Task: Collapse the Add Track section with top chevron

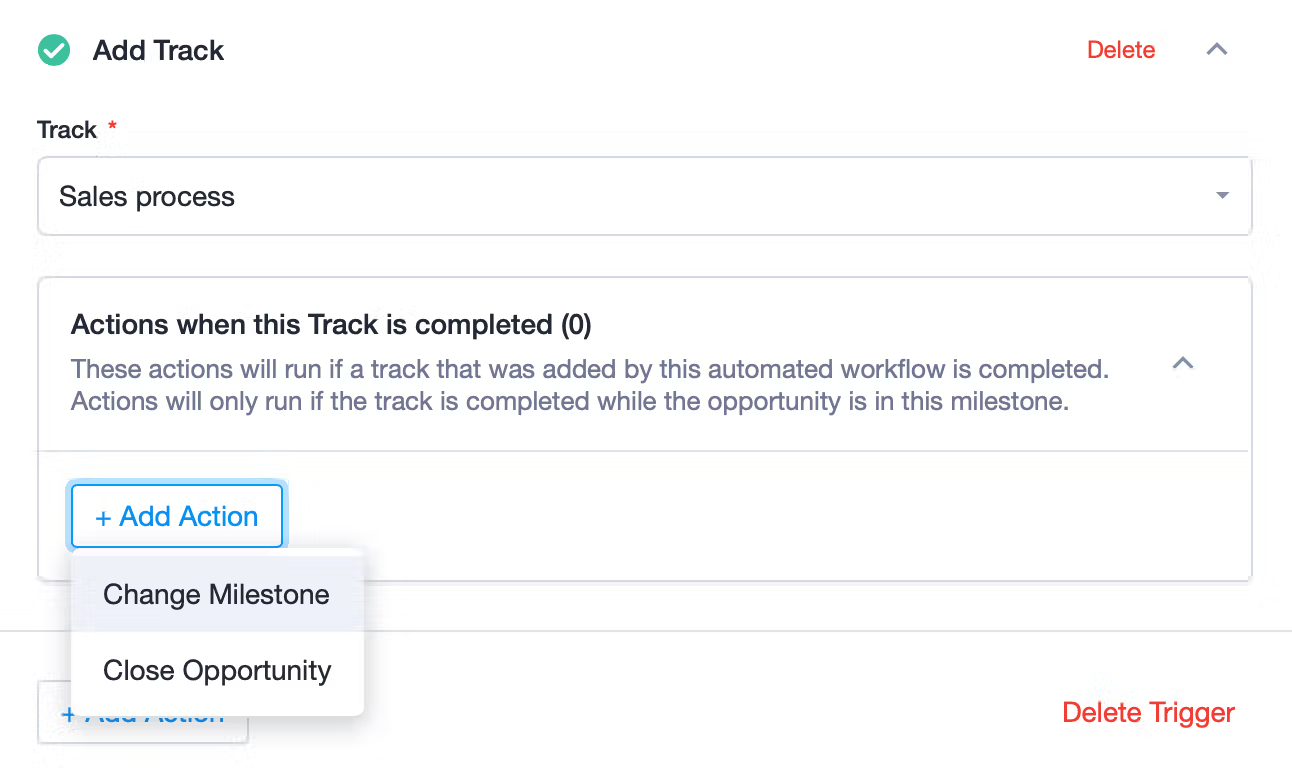Action: pos(1216,49)
